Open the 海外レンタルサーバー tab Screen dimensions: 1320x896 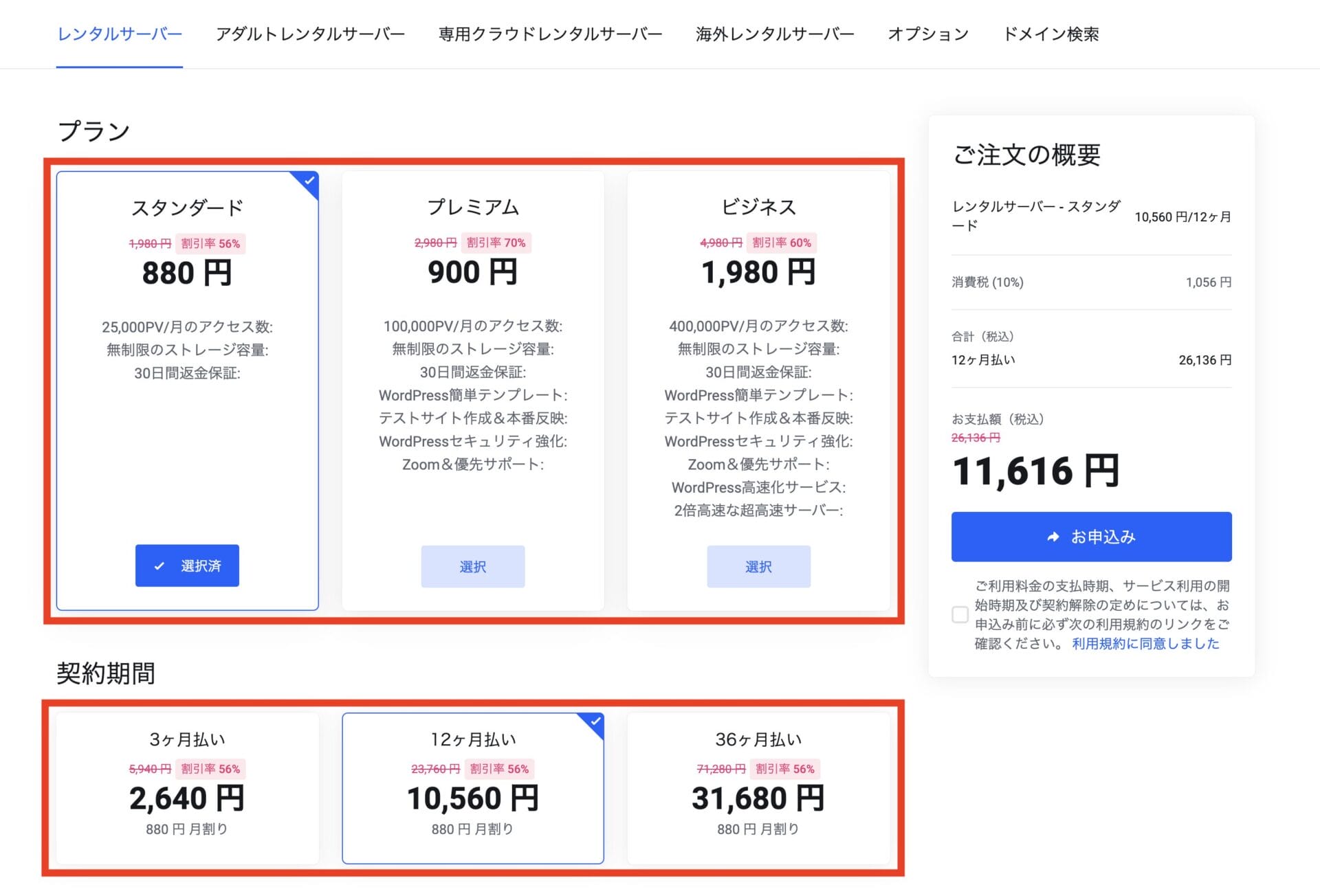point(775,34)
